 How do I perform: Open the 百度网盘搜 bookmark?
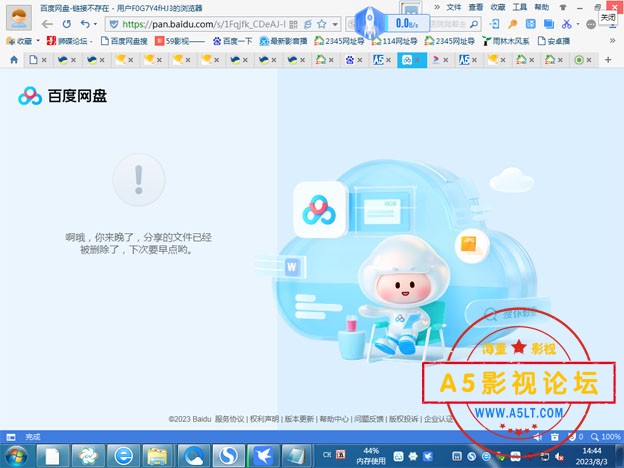pyautogui.click(x=124, y=41)
